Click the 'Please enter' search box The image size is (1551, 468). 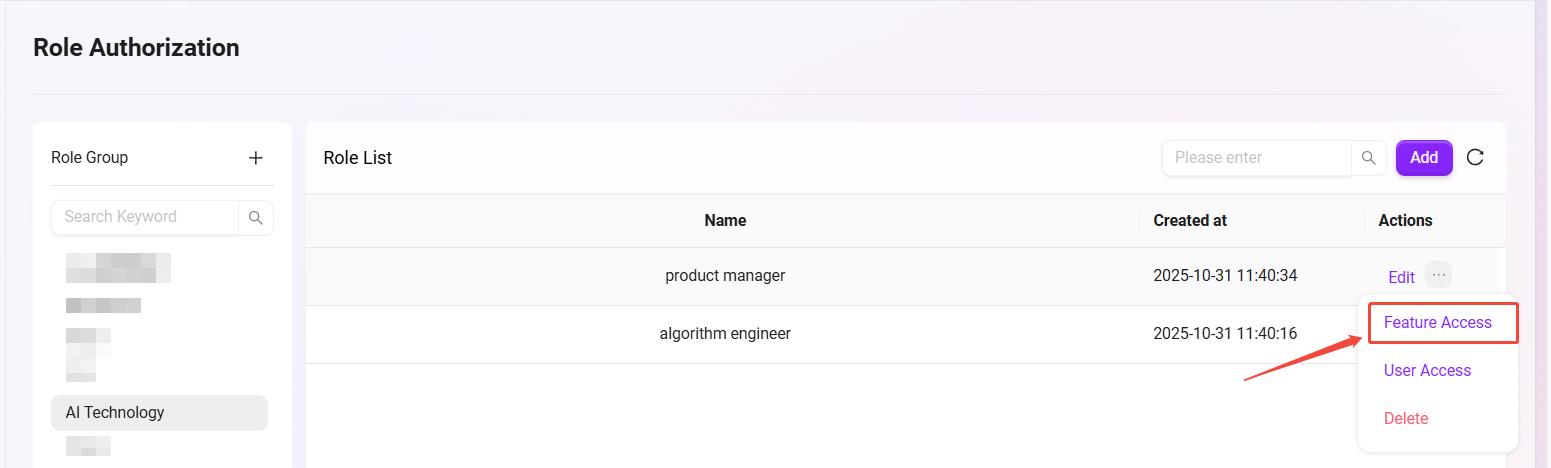tap(1256, 158)
